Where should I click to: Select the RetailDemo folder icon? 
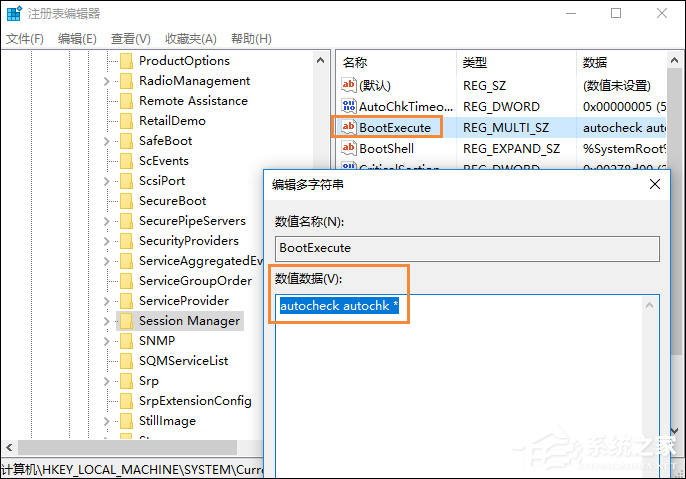pyautogui.click(x=126, y=121)
